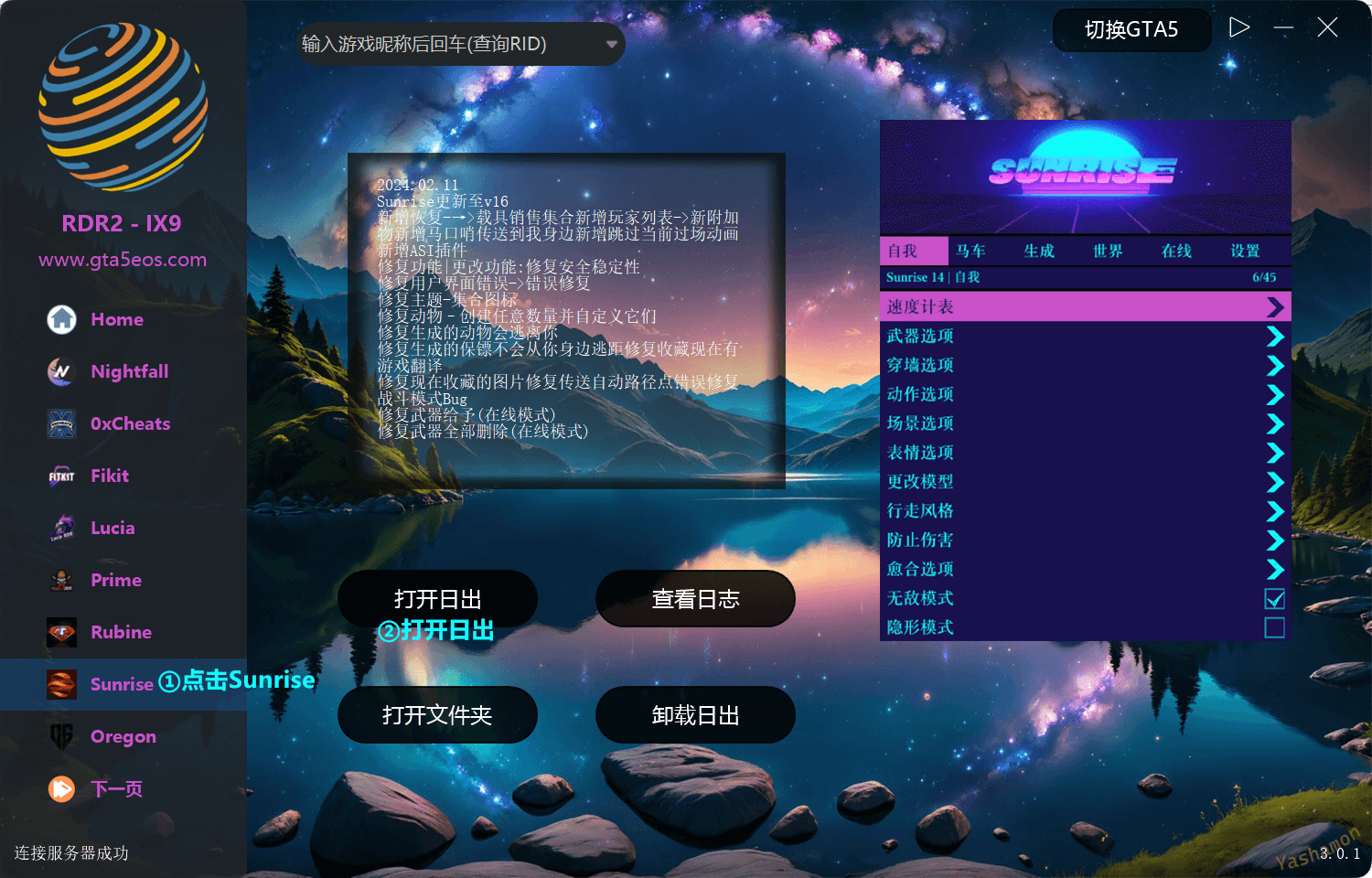The image size is (1372, 878).
Task: Expand 行走风格 chevron
Action: coord(1275,511)
